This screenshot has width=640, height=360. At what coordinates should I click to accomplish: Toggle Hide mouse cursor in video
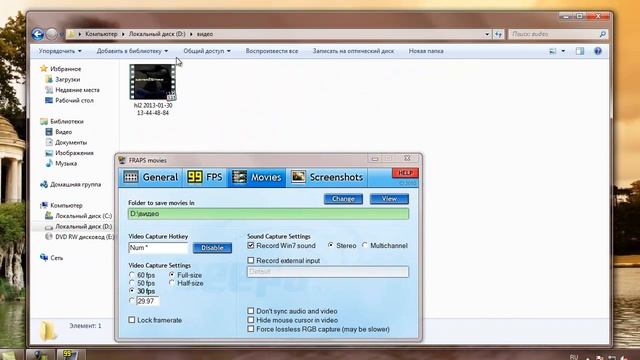click(x=251, y=320)
